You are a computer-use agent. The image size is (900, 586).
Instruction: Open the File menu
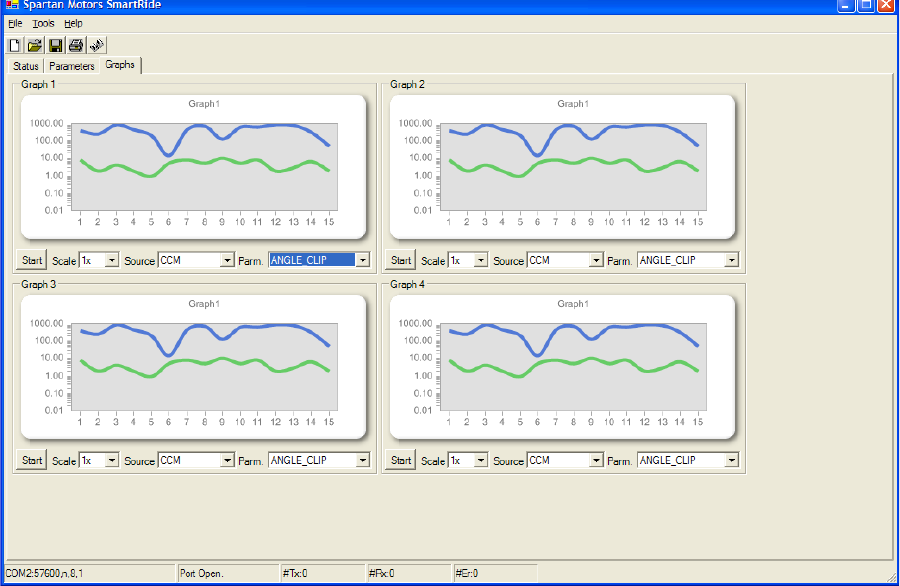click(x=15, y=24)
